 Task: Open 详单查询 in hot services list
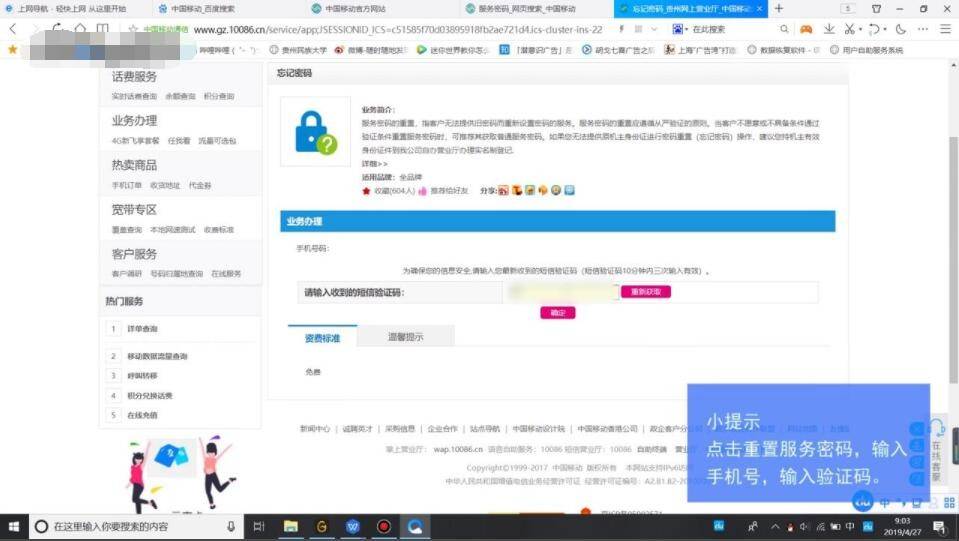(143, 329)
